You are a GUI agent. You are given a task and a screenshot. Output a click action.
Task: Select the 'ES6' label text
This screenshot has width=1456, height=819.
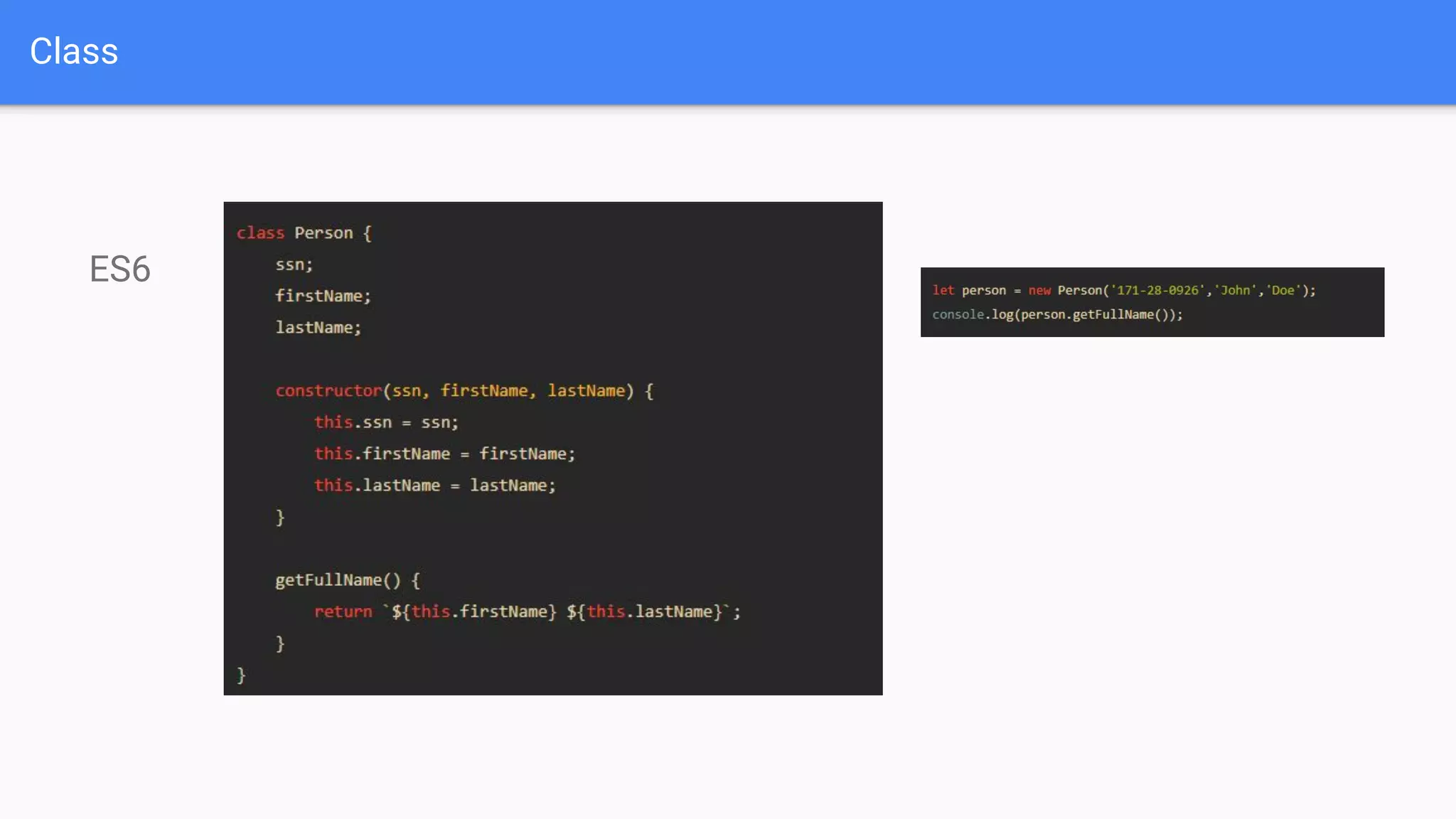click(120, 269)
